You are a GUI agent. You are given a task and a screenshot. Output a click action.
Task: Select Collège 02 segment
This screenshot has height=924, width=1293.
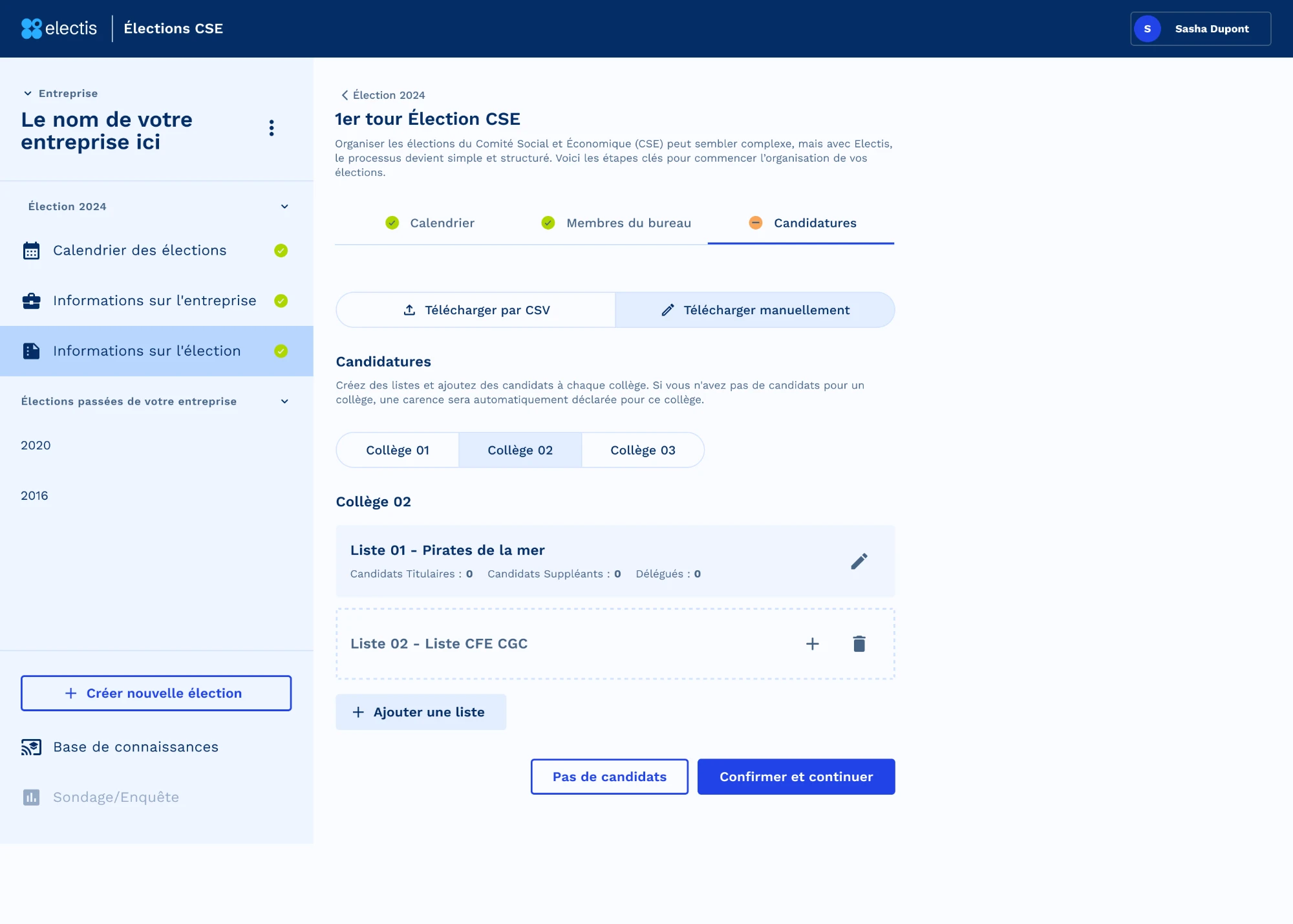pyautogui.click(x=520, y=451)
